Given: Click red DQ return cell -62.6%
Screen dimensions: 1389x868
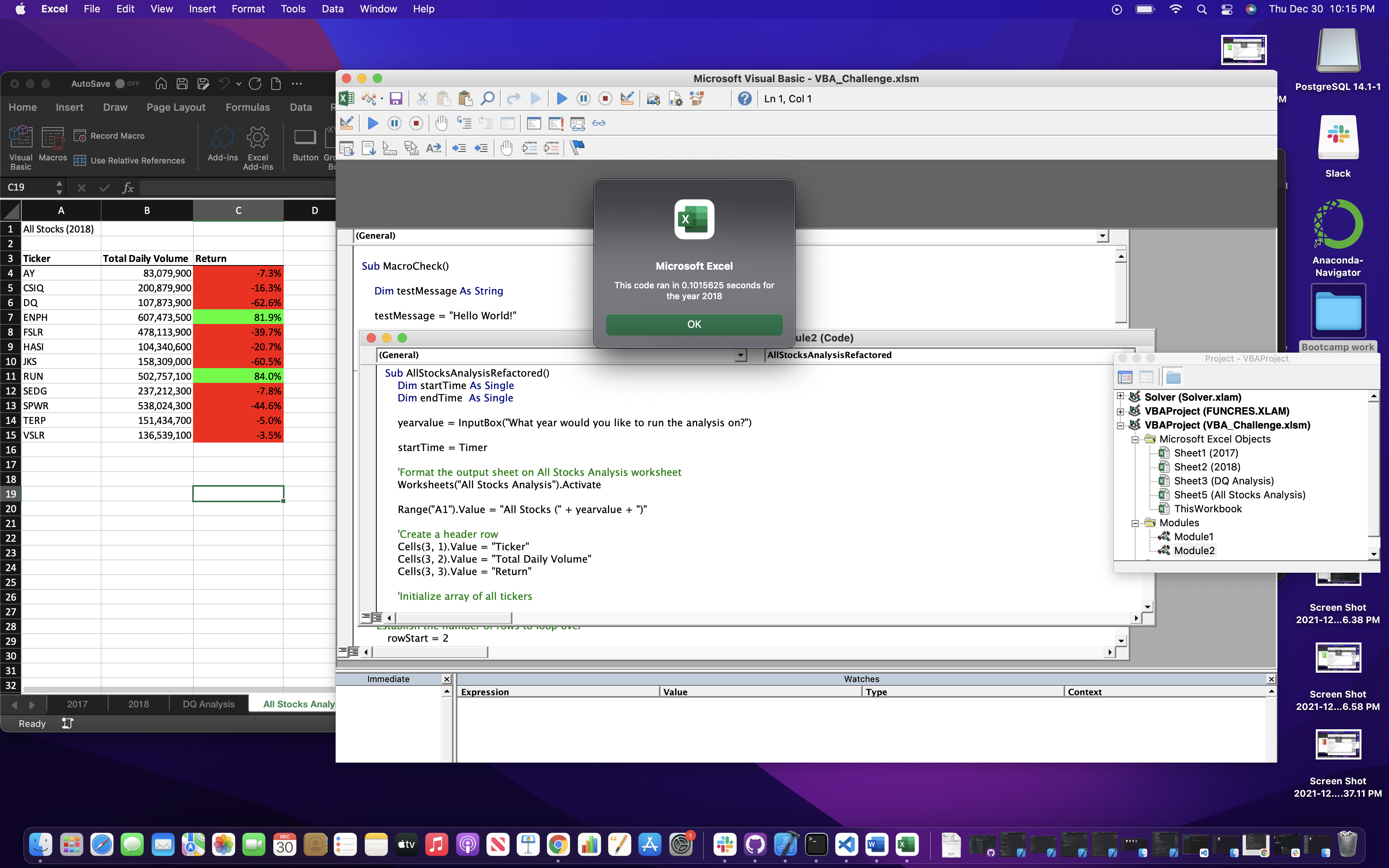Looking at the screenshot, I should click(238, 303).
